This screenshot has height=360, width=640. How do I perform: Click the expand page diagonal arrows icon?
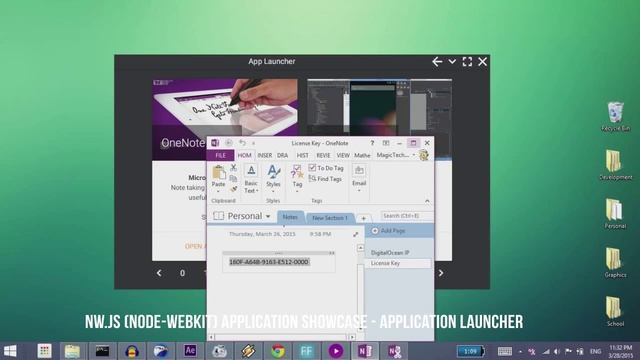click(x=356, y=234)
